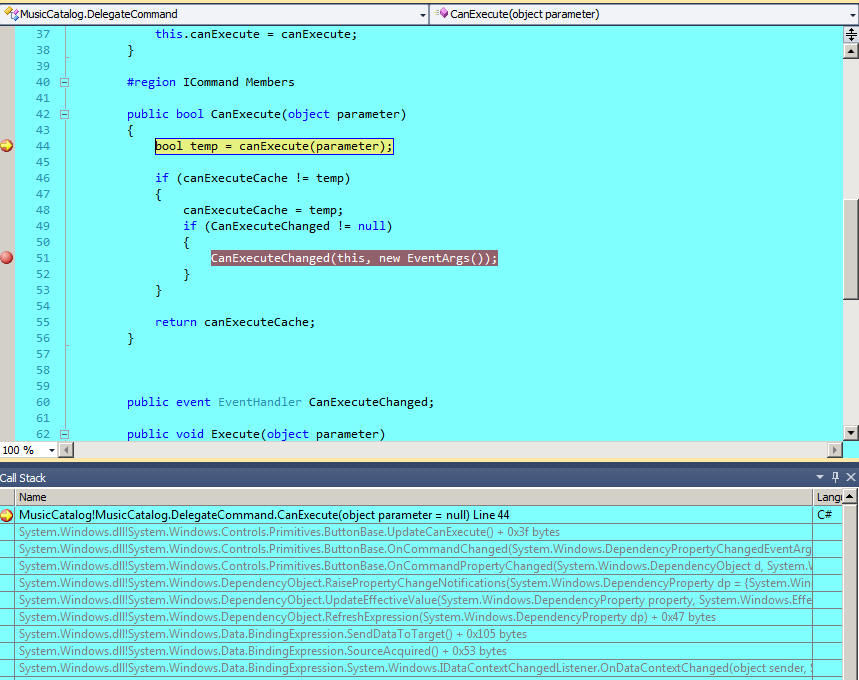Click the this.canExecute = canExecute; line

[x=256, y=34]
